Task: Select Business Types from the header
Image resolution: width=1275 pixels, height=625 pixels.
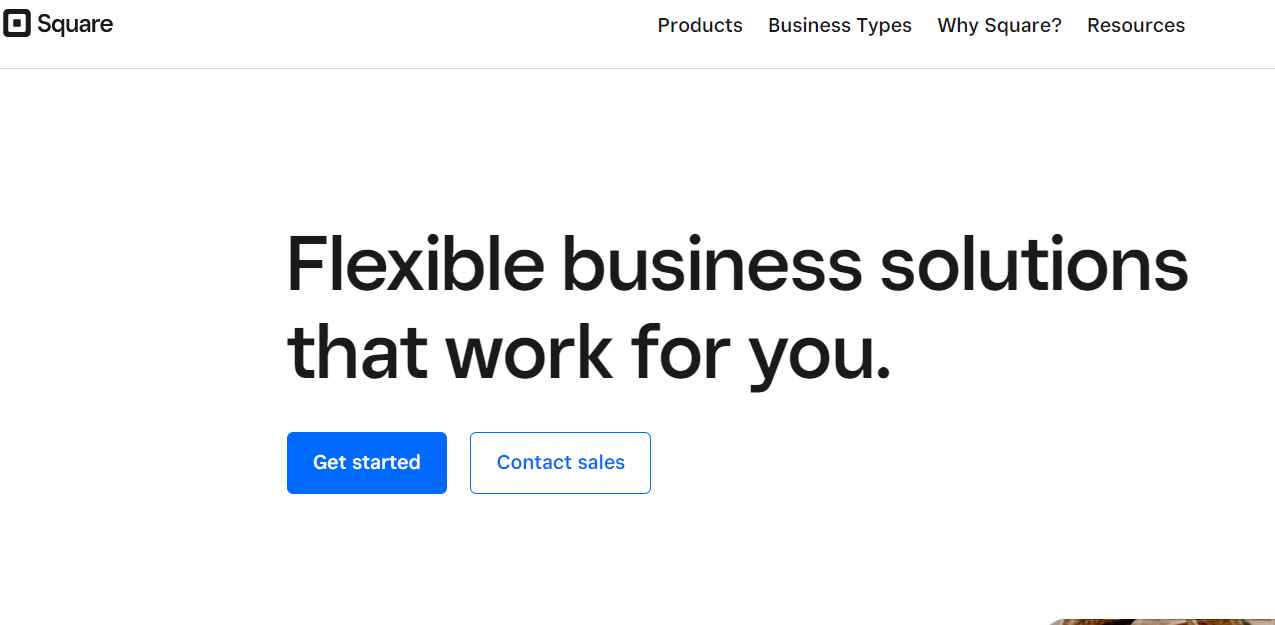Action: (x=840, y=25)
